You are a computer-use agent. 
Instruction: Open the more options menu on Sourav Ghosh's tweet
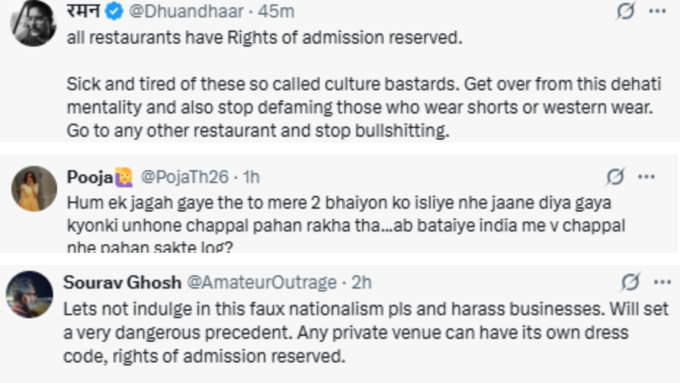(x=662, y=282)
